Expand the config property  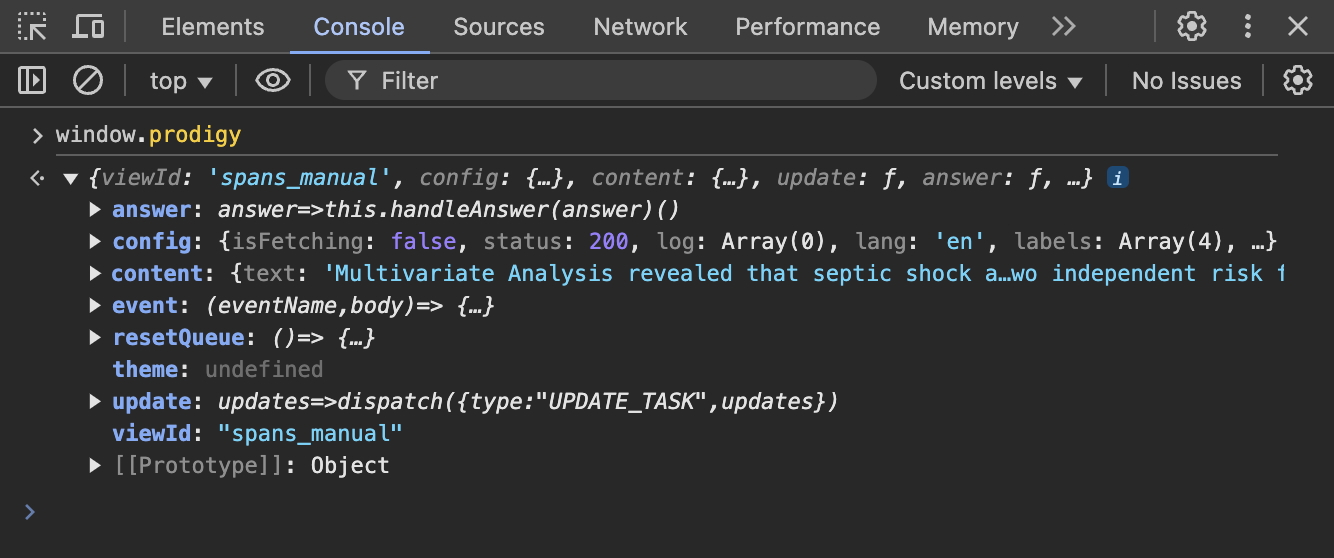coord(96,242)
